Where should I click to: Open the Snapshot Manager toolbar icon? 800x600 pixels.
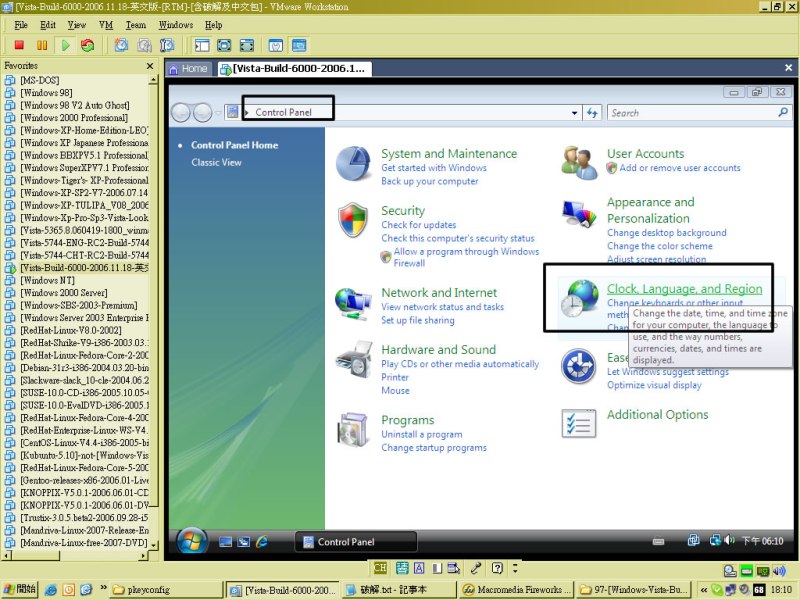pyautogui.click(x=167, y=45)
